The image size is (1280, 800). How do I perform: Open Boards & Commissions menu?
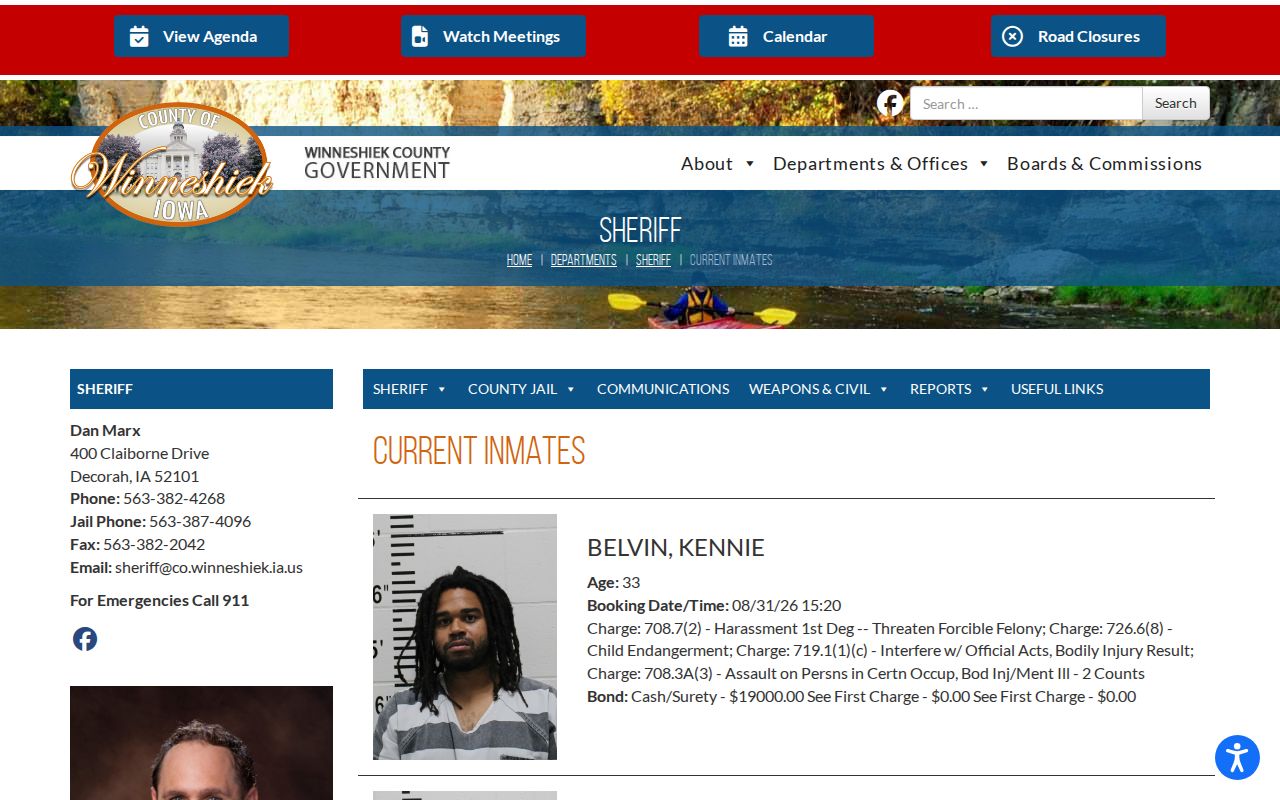[x=1104, y=163]
